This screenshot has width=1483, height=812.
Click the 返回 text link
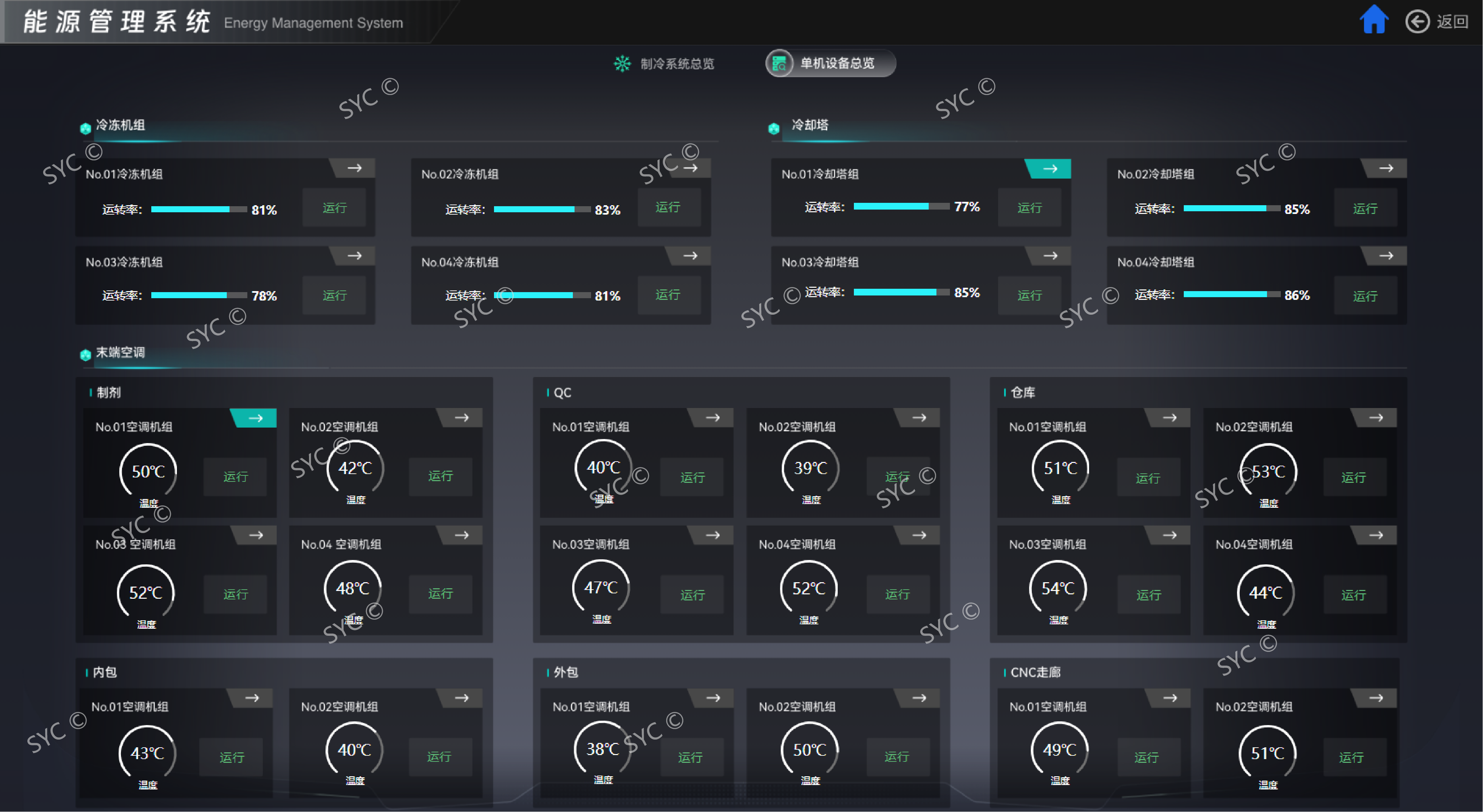click(1452, 22)
